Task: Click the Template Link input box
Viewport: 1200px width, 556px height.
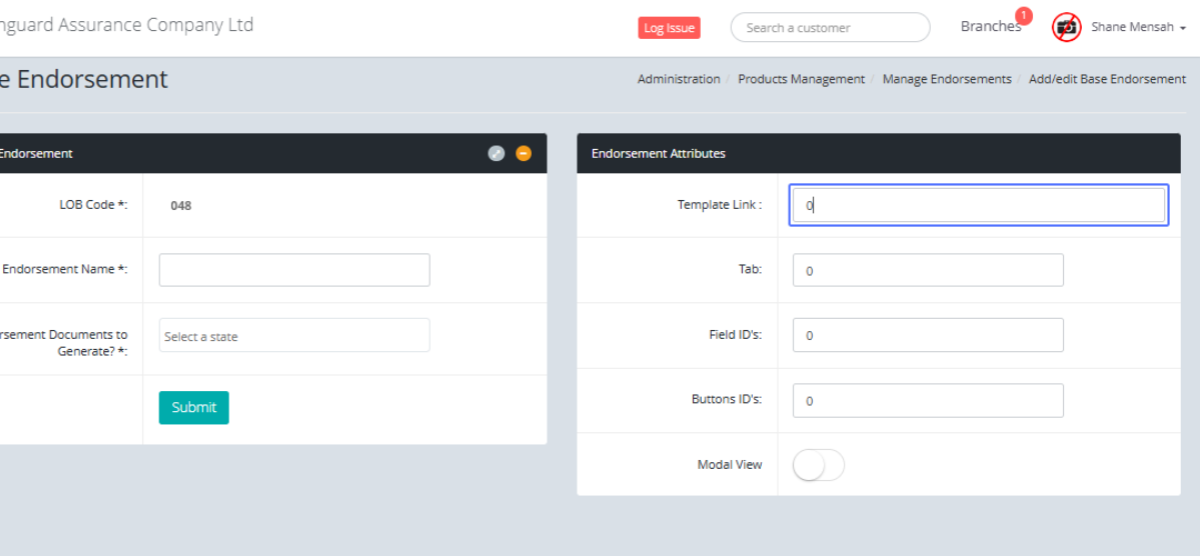Action: point(978,205)
